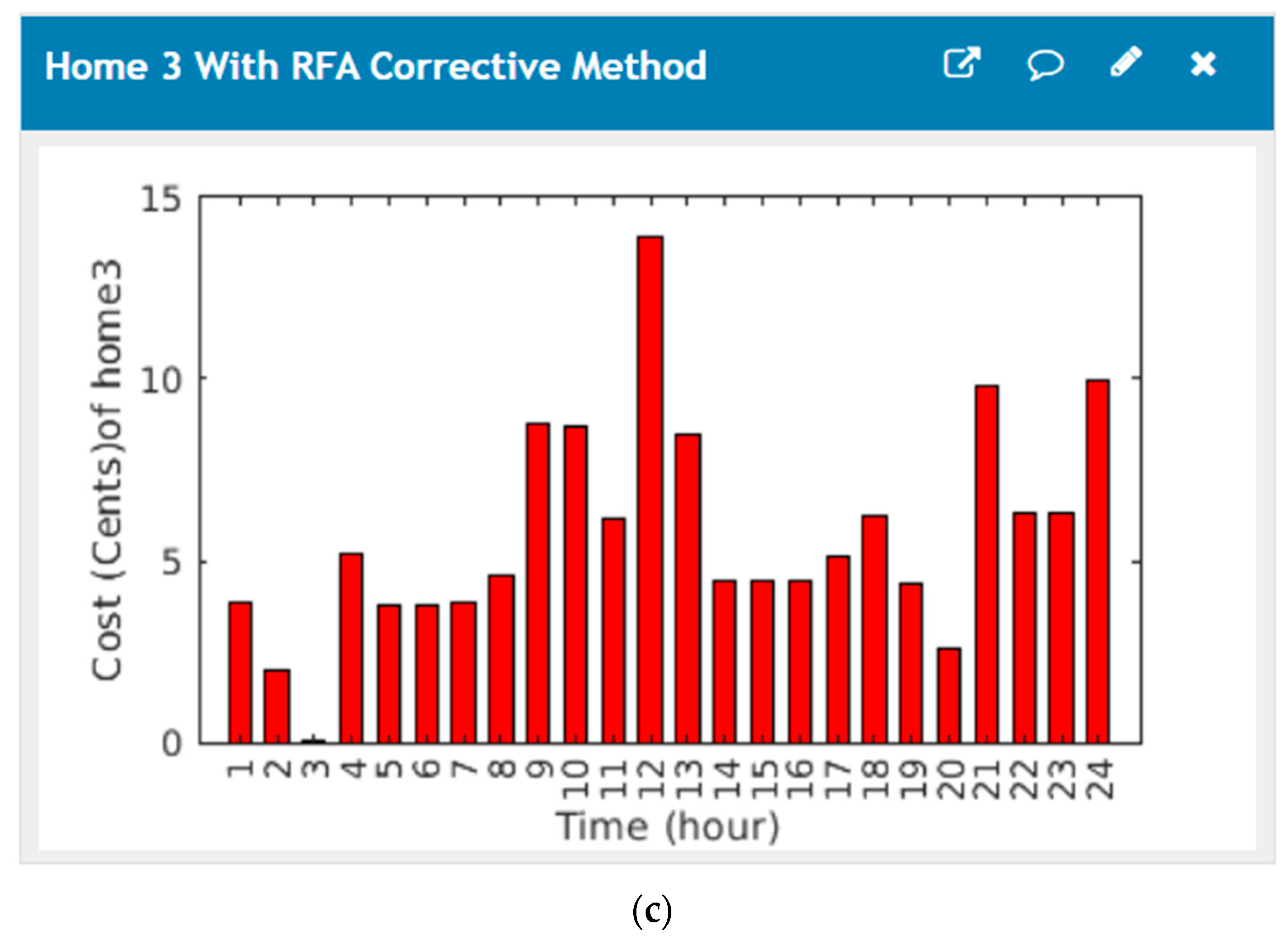The image size is (1288, 937).
Task: Click the red bar for hour 9
Action: [x=537, y=583]
